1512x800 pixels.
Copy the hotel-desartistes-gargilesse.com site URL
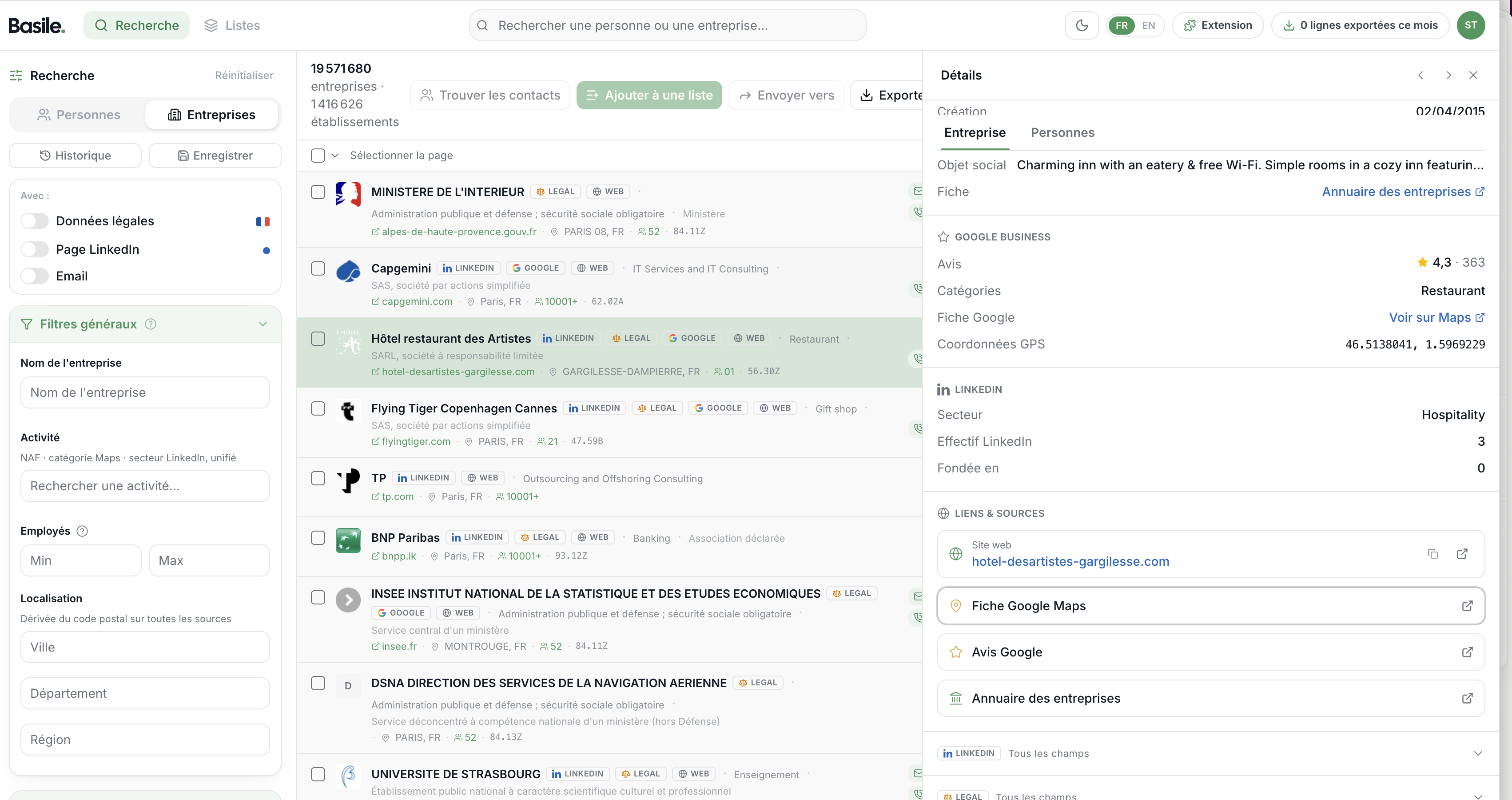tap(1433, 554)
